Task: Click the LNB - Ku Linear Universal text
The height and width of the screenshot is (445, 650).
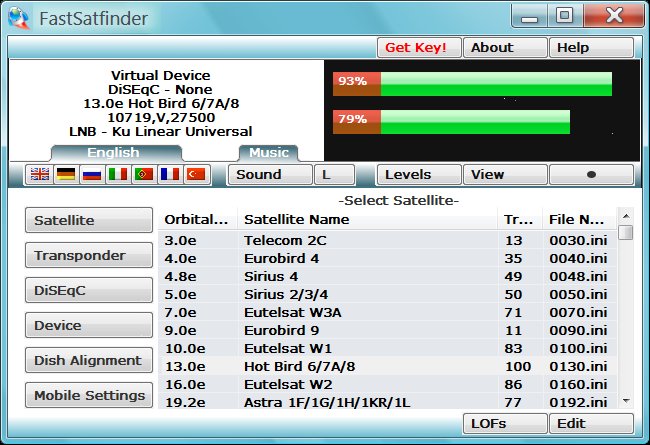Action: click(x=161, y=131)
